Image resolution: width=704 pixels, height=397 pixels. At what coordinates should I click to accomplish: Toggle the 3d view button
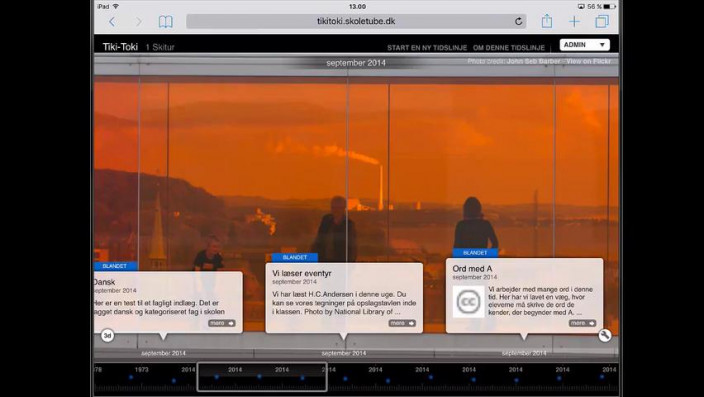pos(107,335)
